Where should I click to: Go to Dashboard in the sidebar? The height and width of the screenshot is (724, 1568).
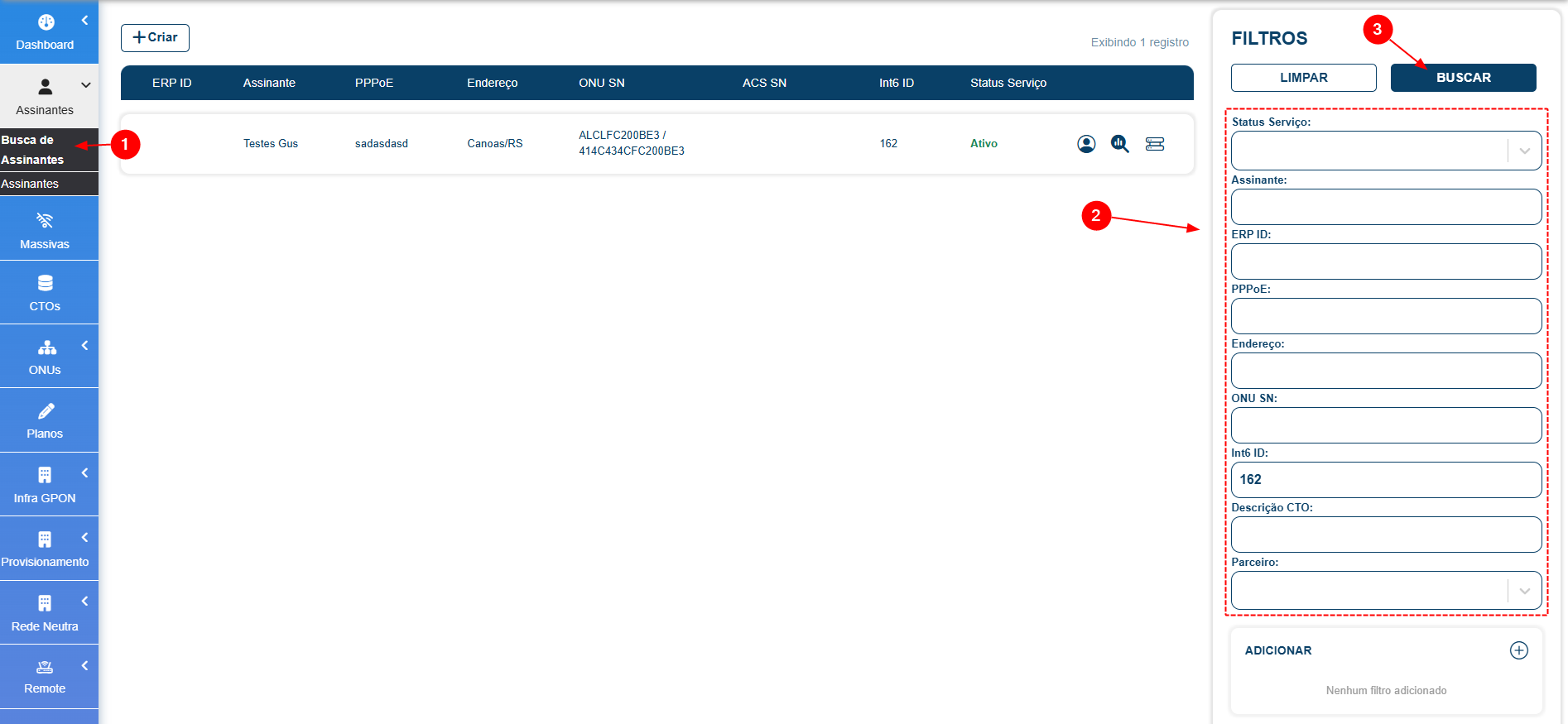tap(45, 32)
